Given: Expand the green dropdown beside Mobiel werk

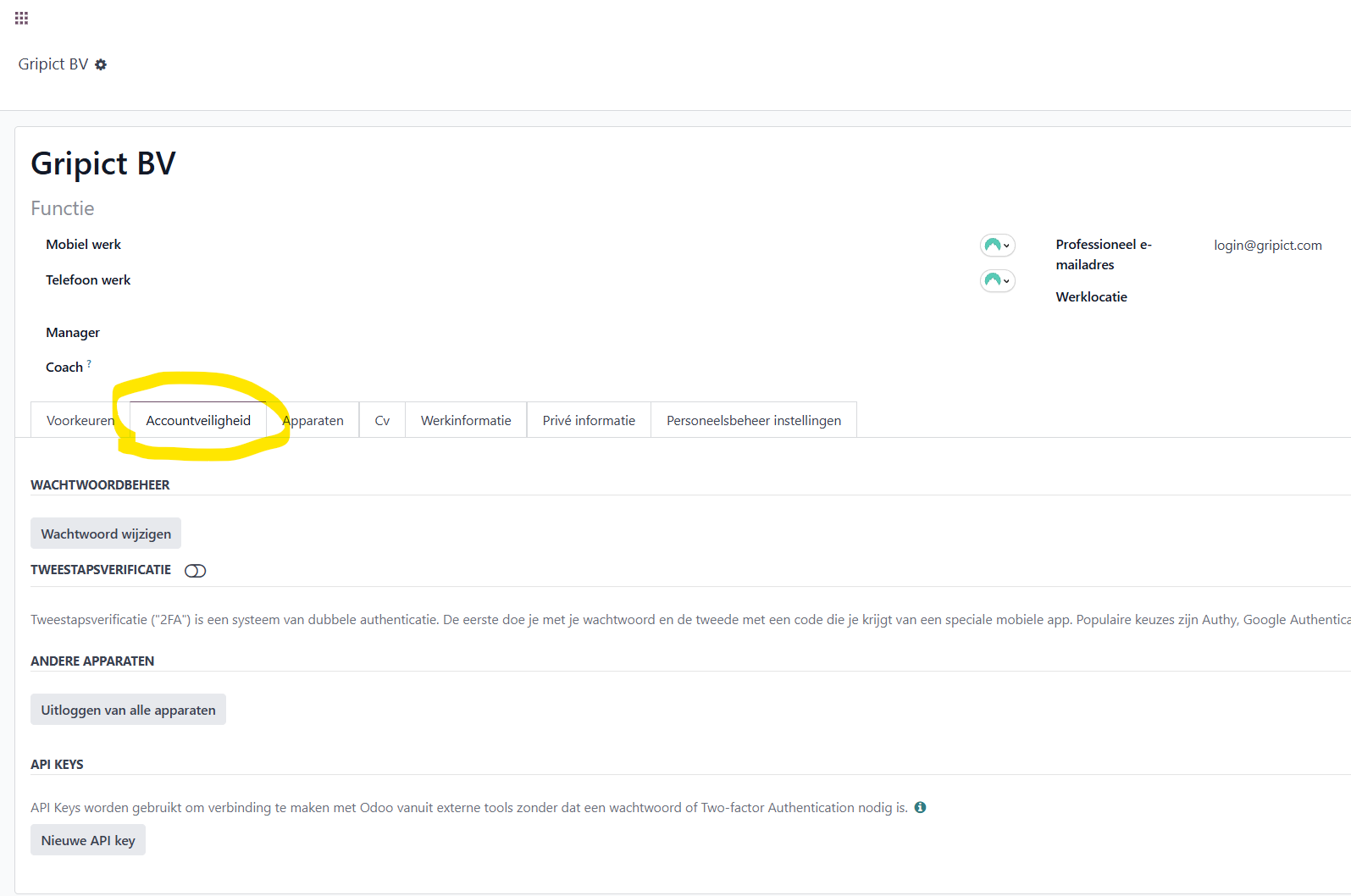Looking at the screenshot, I should coord(997,246).
